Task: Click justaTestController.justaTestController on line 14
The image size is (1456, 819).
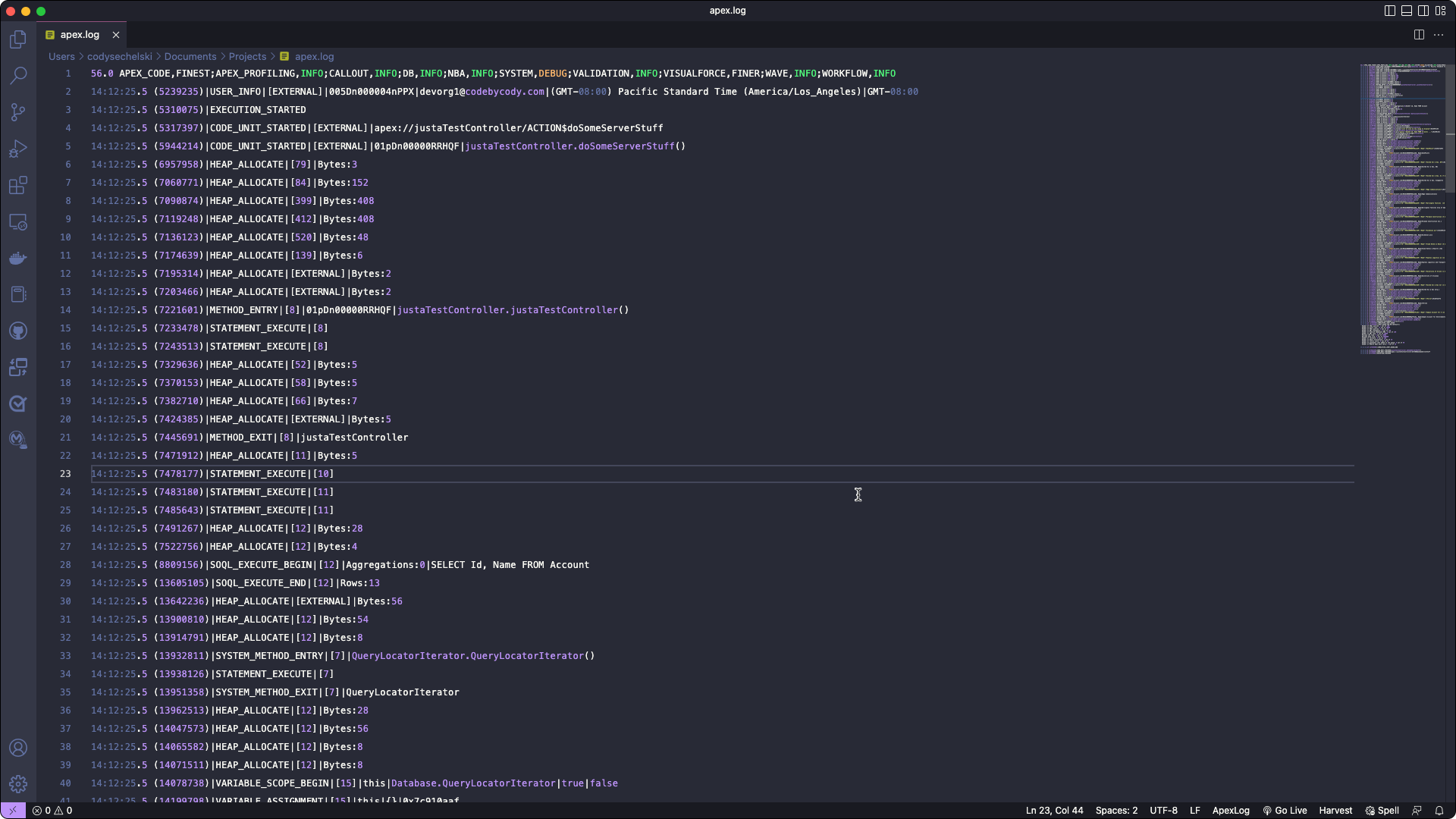Action: [x=507, y=310]
